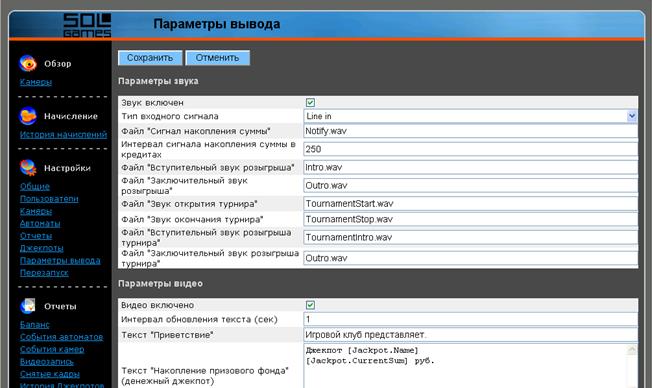Open the События камер link
Image resolution: width=652 pixels, height=388 pixels.
pos(52,349)
